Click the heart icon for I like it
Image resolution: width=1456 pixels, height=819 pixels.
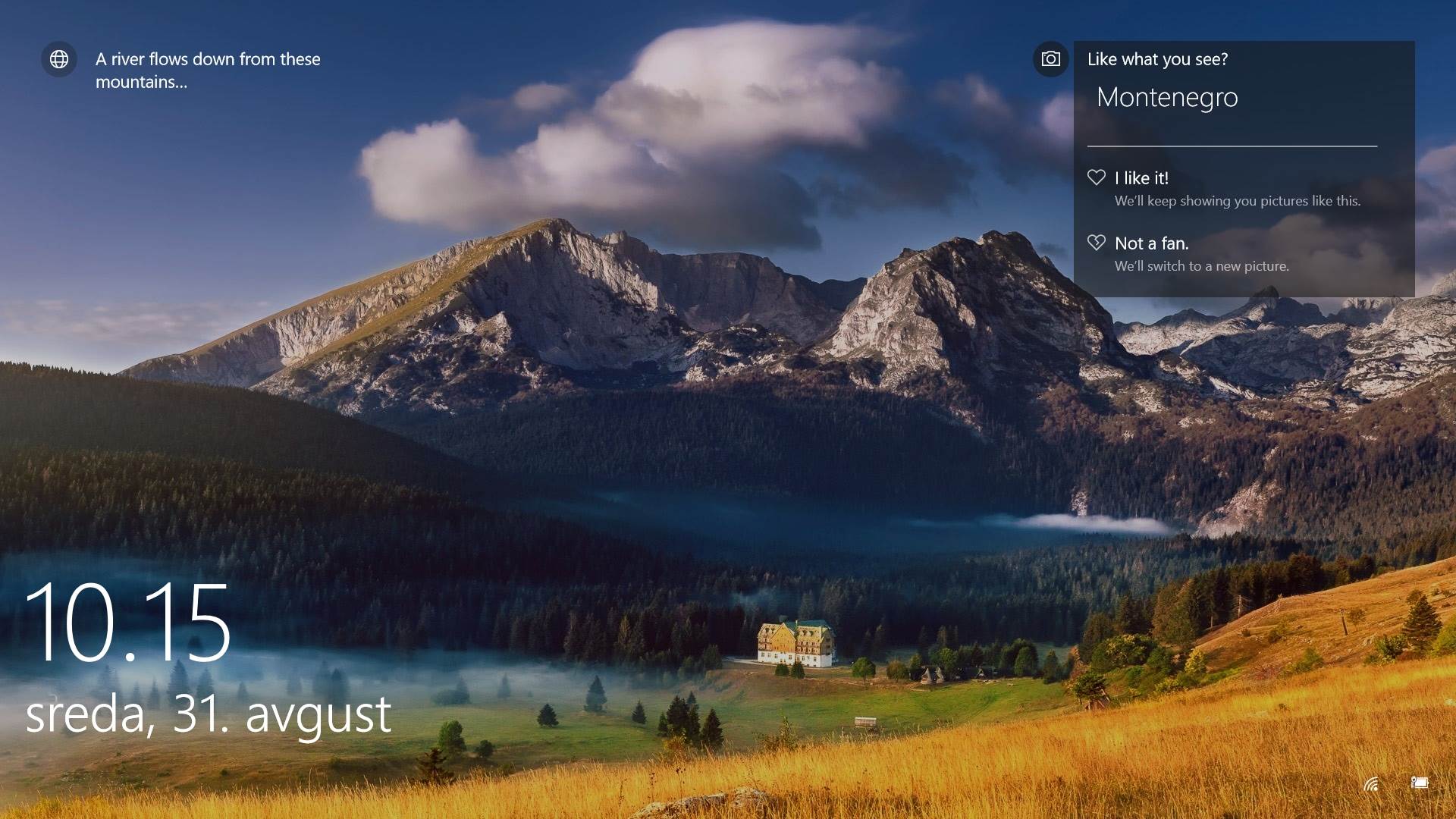[1096, 177]
